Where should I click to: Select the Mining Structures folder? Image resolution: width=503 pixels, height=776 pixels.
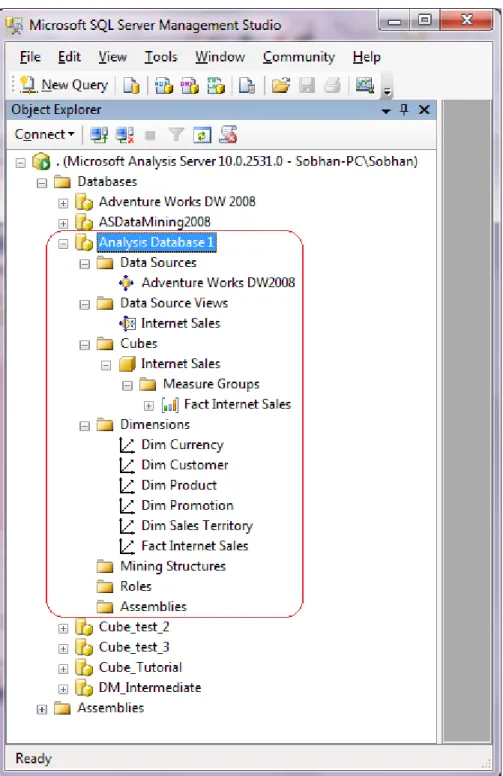pos(173,566)
